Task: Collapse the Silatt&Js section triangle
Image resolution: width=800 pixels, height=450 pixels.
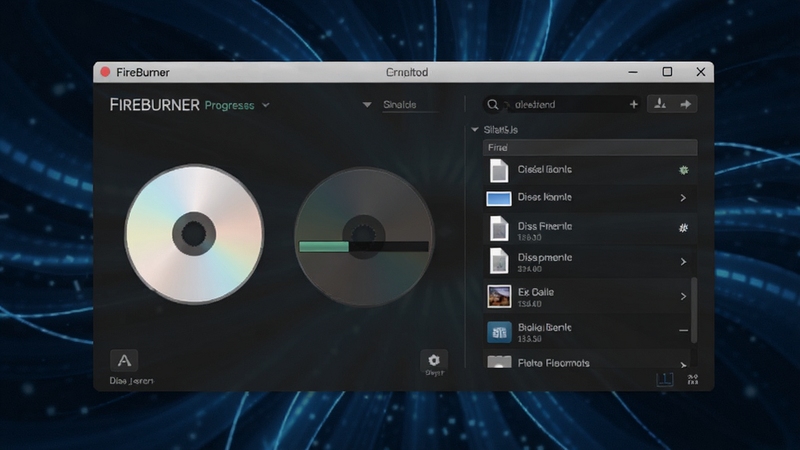Action: point(474,130)
